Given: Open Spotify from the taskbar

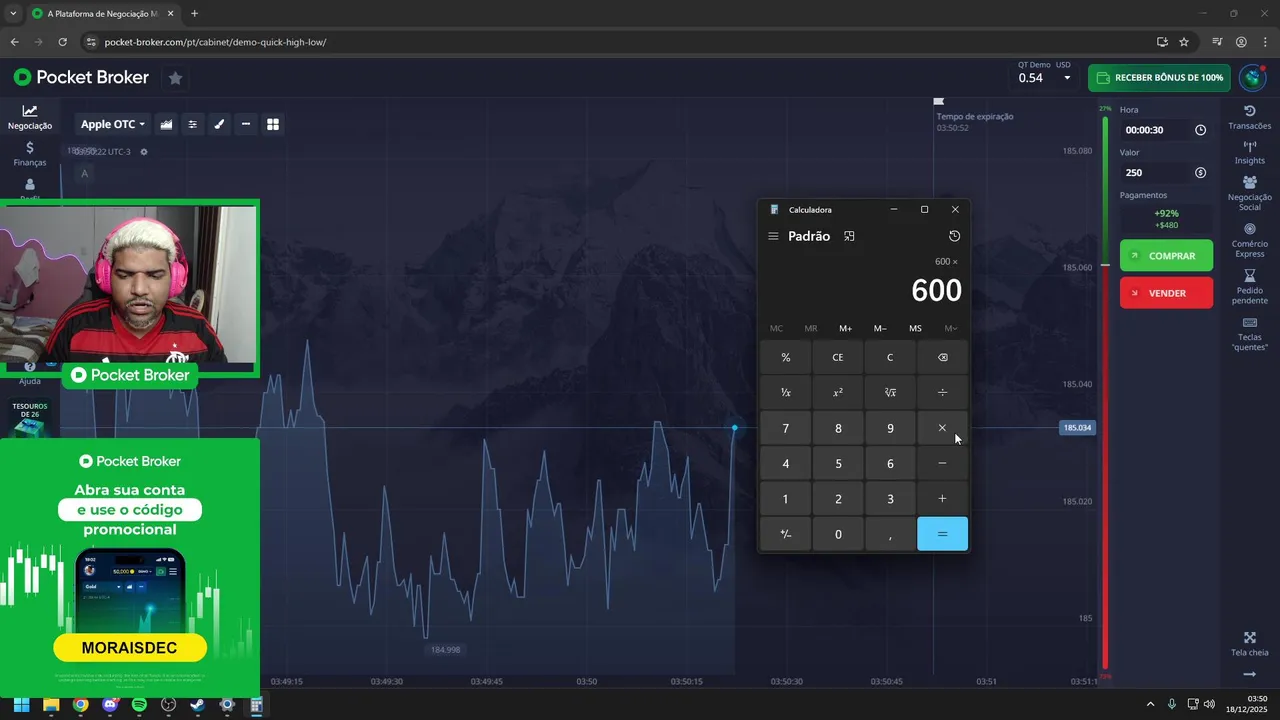Looking at the screenshot, I should coord(139,705).
